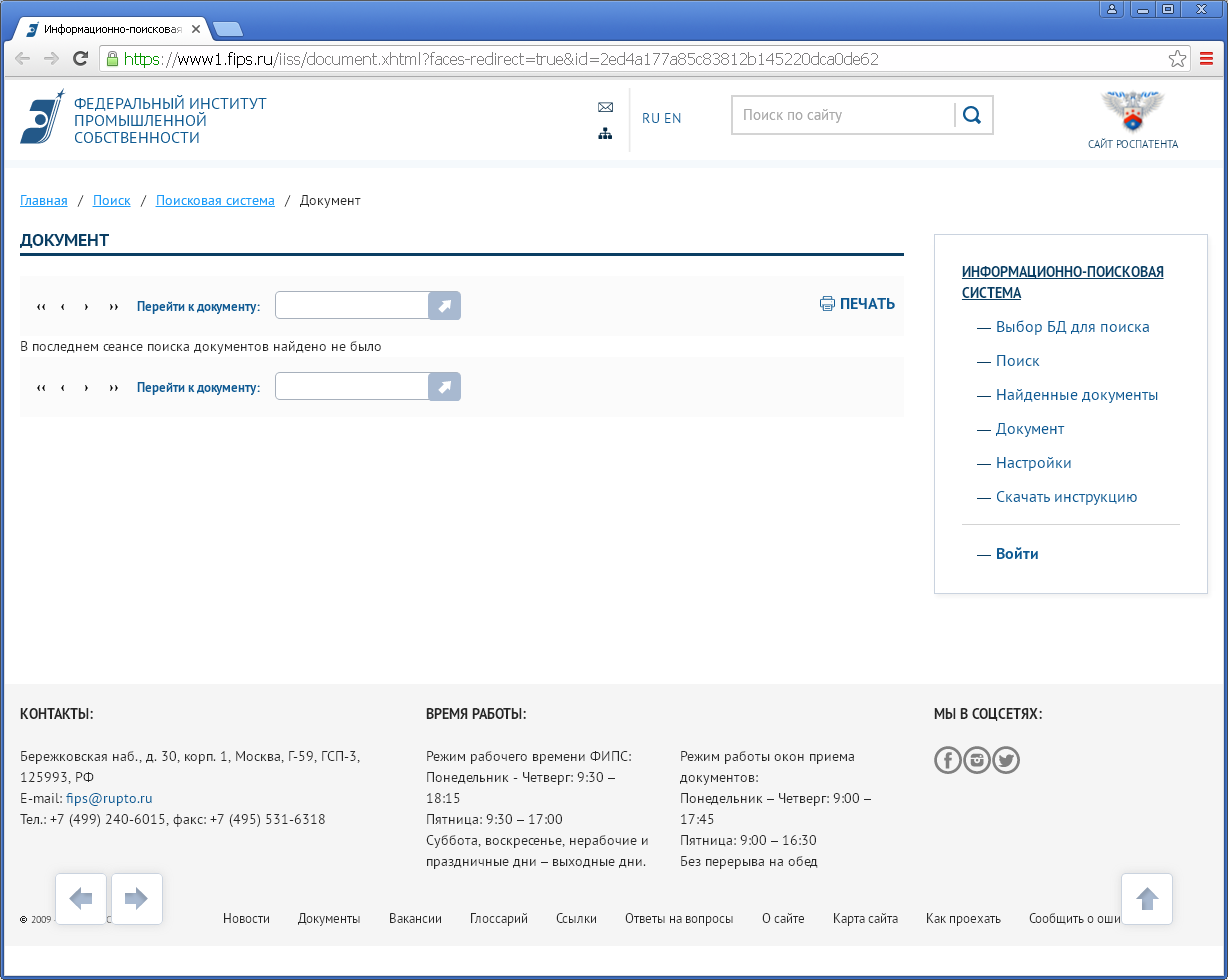
Task: Open Настройки sidebar item
Action: 1034,463
